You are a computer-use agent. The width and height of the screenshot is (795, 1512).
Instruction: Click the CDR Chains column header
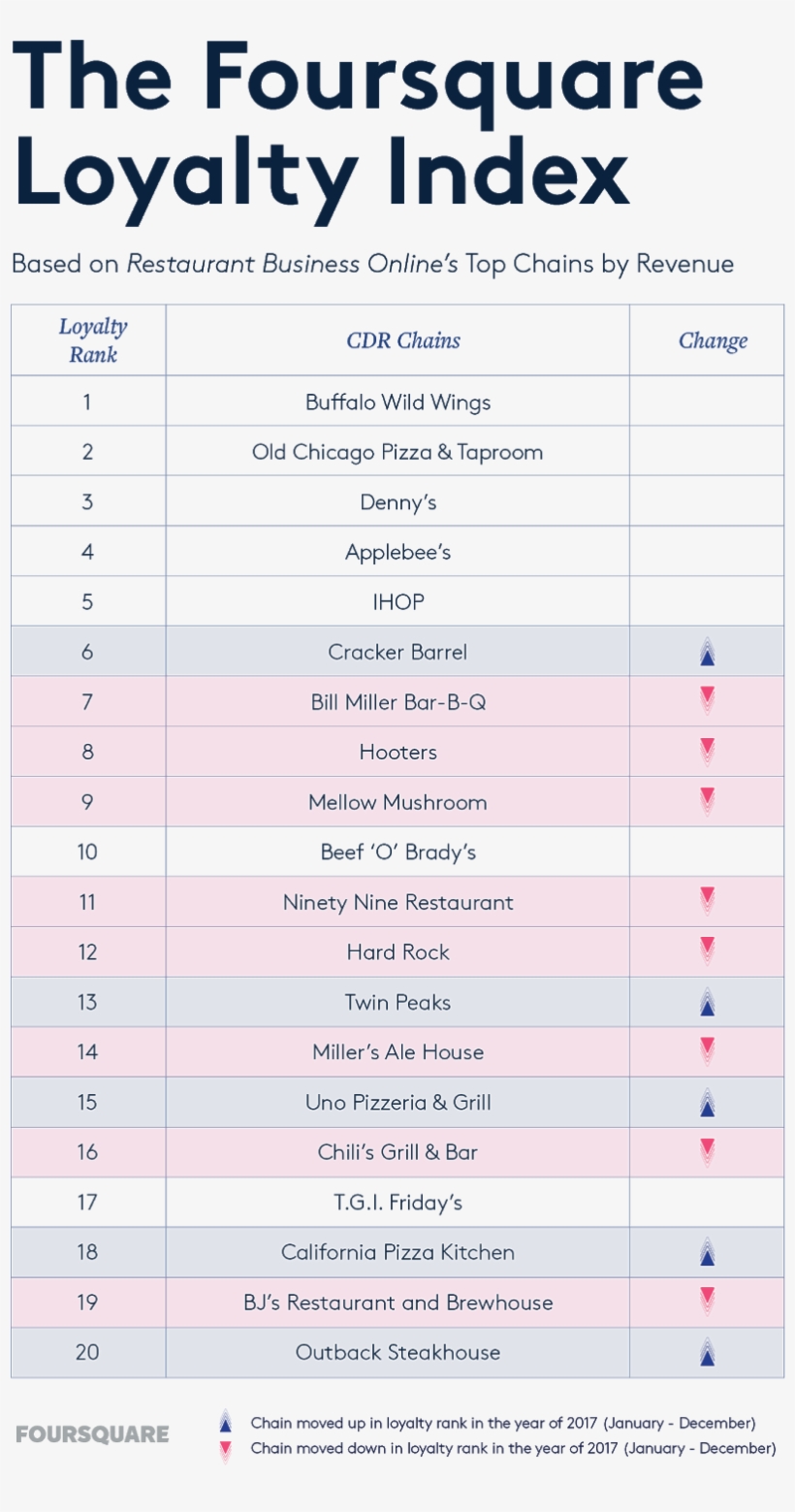click(403, 340)
